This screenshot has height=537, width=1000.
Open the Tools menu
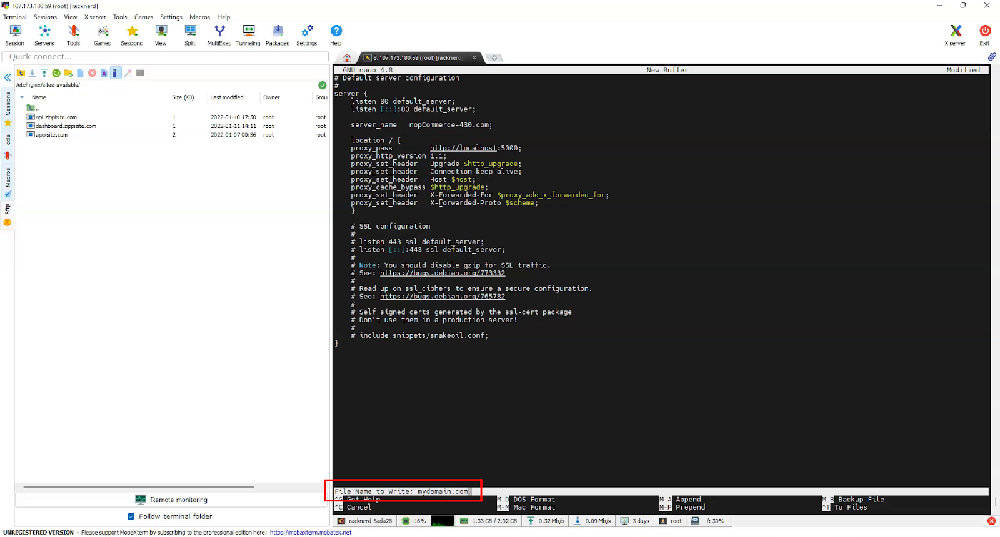point(120,17)
